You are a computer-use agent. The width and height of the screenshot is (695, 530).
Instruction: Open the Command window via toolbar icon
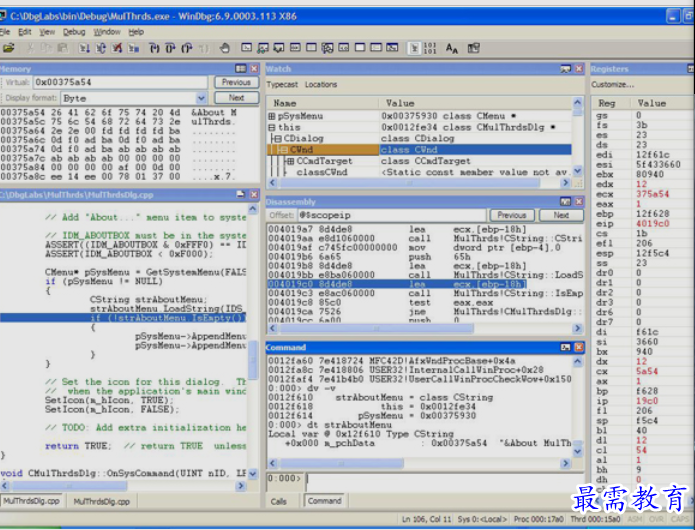246,47
